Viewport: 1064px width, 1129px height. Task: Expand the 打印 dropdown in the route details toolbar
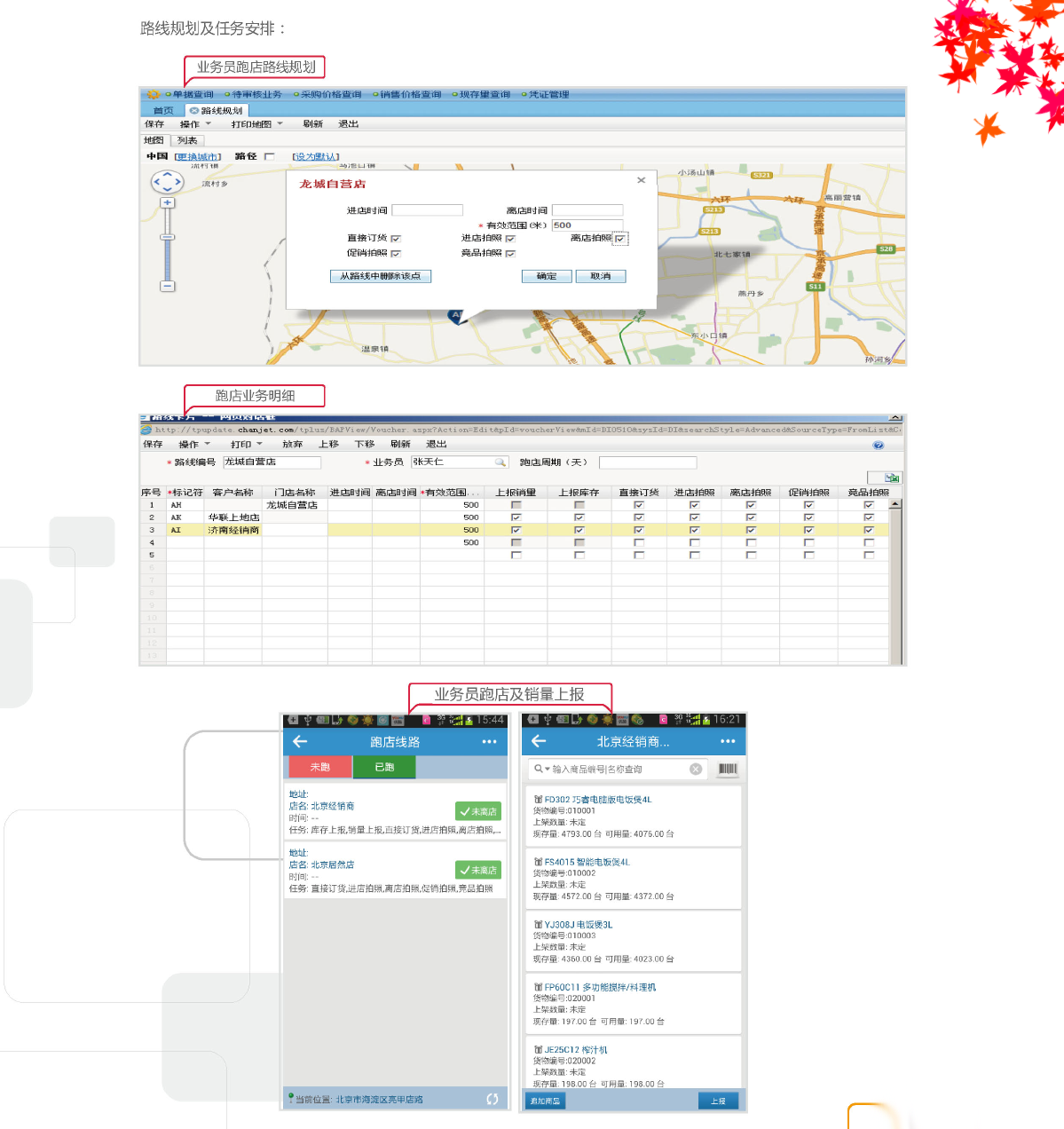click(x=246, y=444)
